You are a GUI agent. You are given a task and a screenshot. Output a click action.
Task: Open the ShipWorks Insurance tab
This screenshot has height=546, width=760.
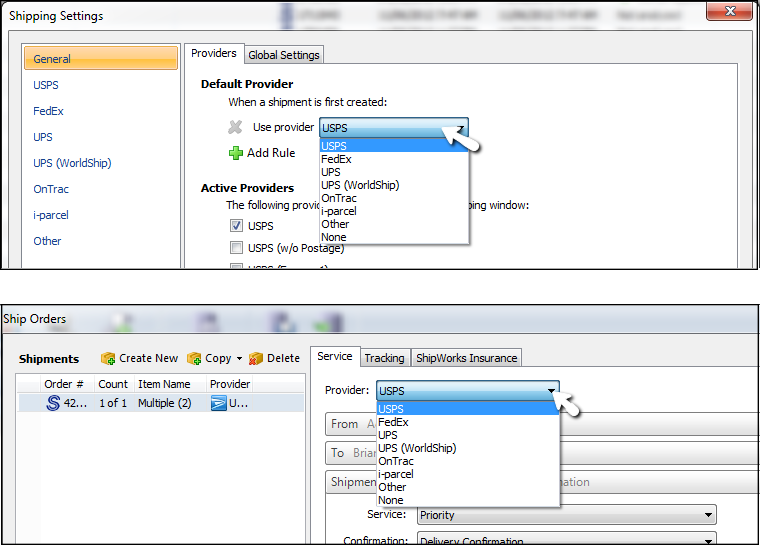tap(466, 358)
